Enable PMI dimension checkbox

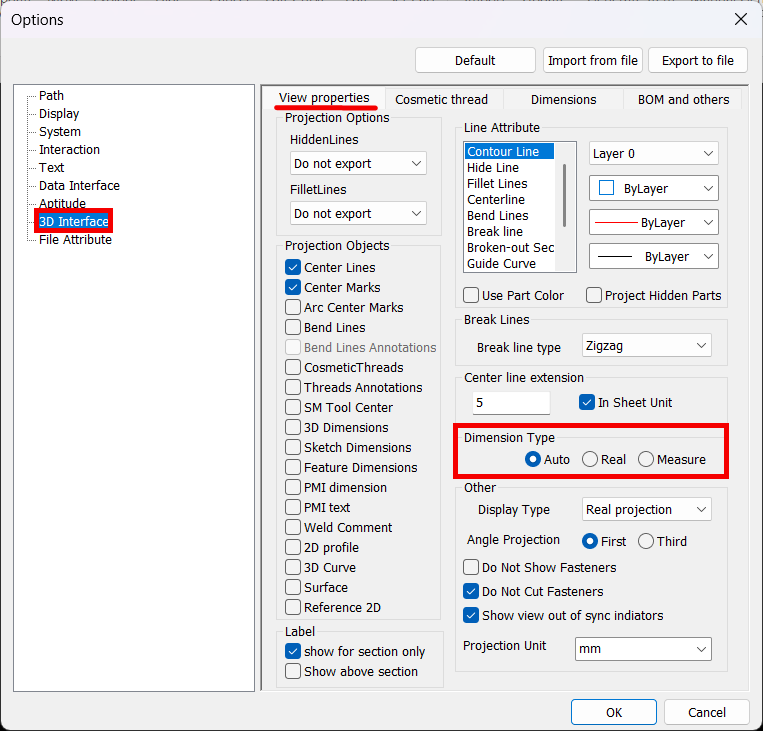tap(293, 487)
